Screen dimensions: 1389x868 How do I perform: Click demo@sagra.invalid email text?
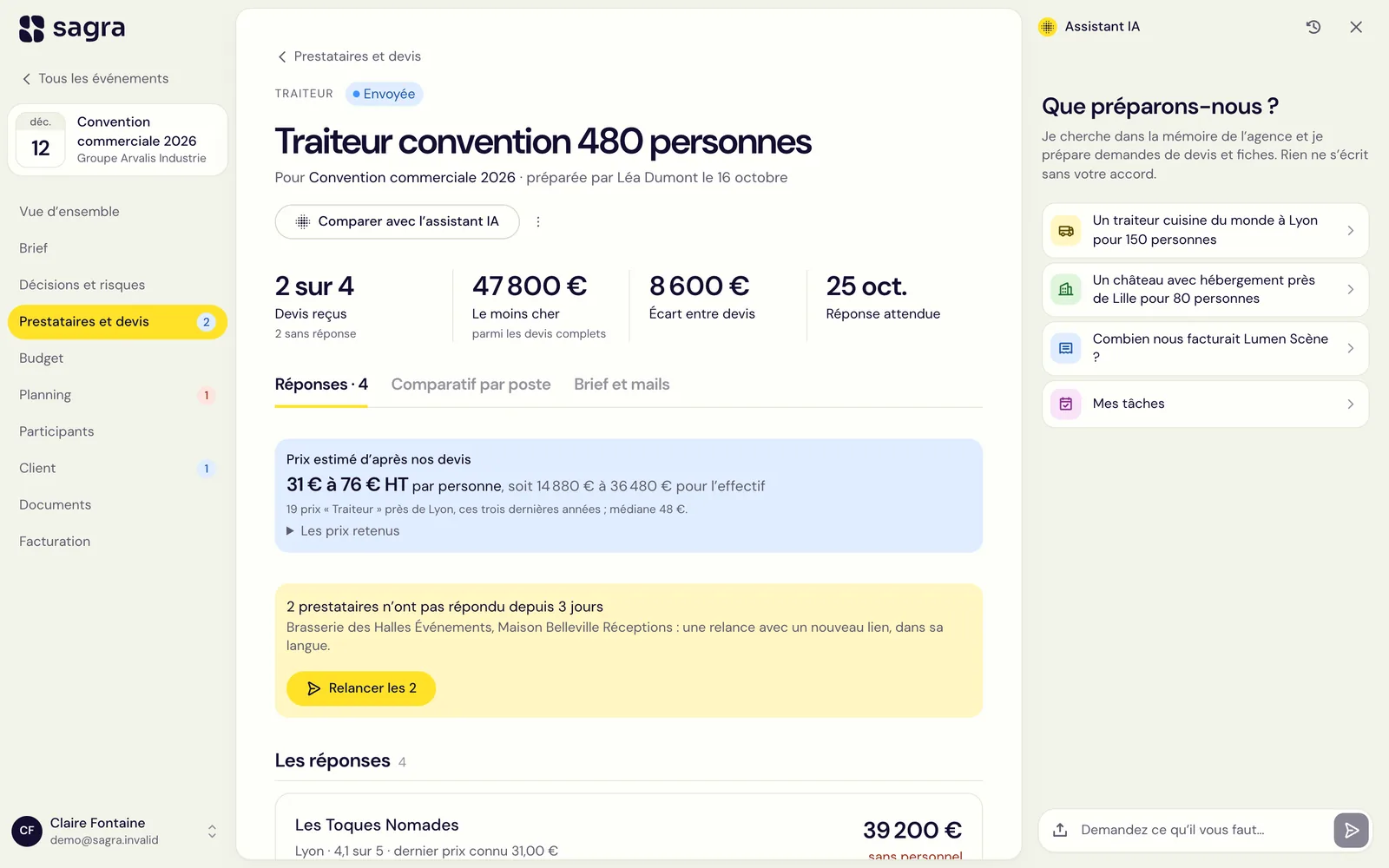tap(104, 840)
